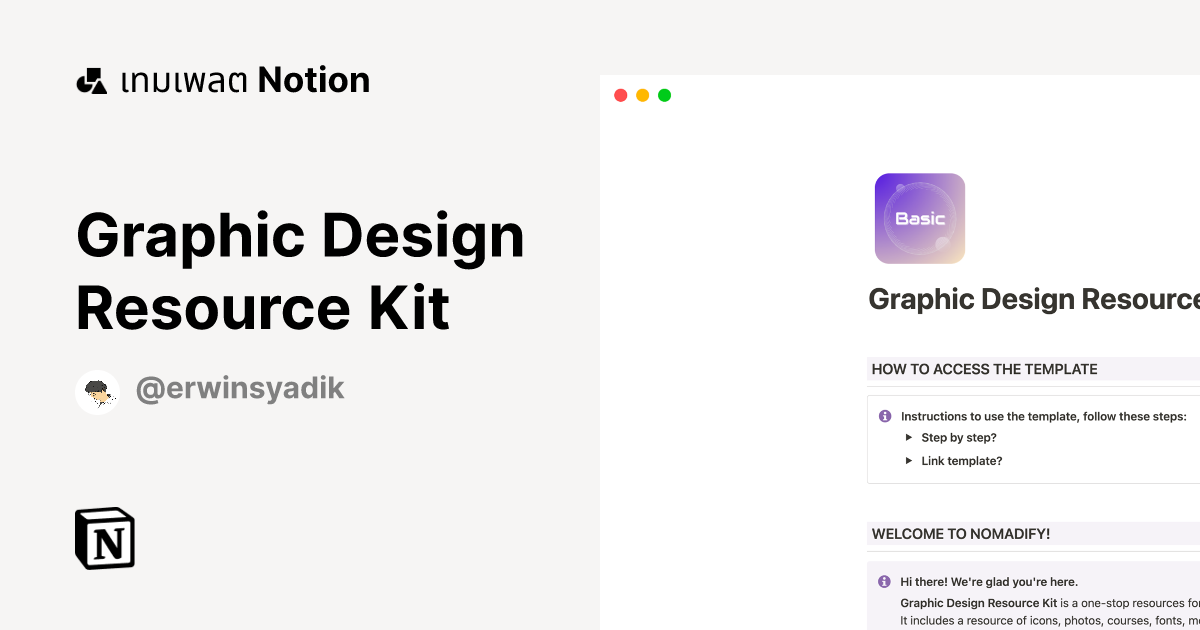Screen dimensions: 1200x630
Task: Open @erwinsyadik's profile link
Action: click(x=240, y=388)
